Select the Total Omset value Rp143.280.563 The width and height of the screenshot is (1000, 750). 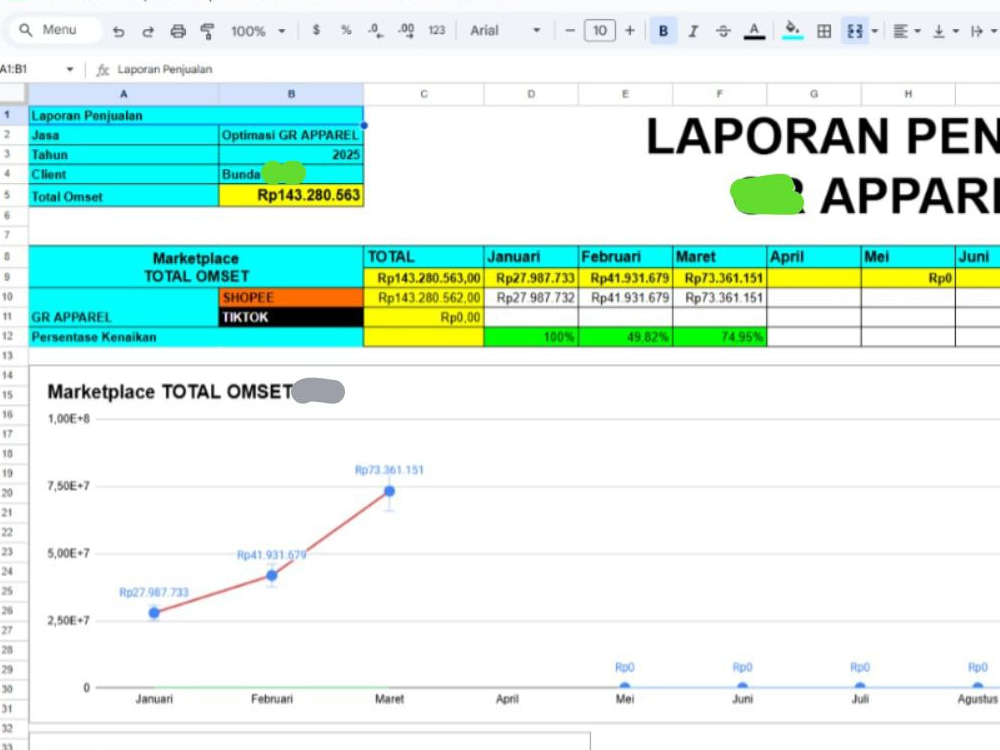(x=291, y=195)
